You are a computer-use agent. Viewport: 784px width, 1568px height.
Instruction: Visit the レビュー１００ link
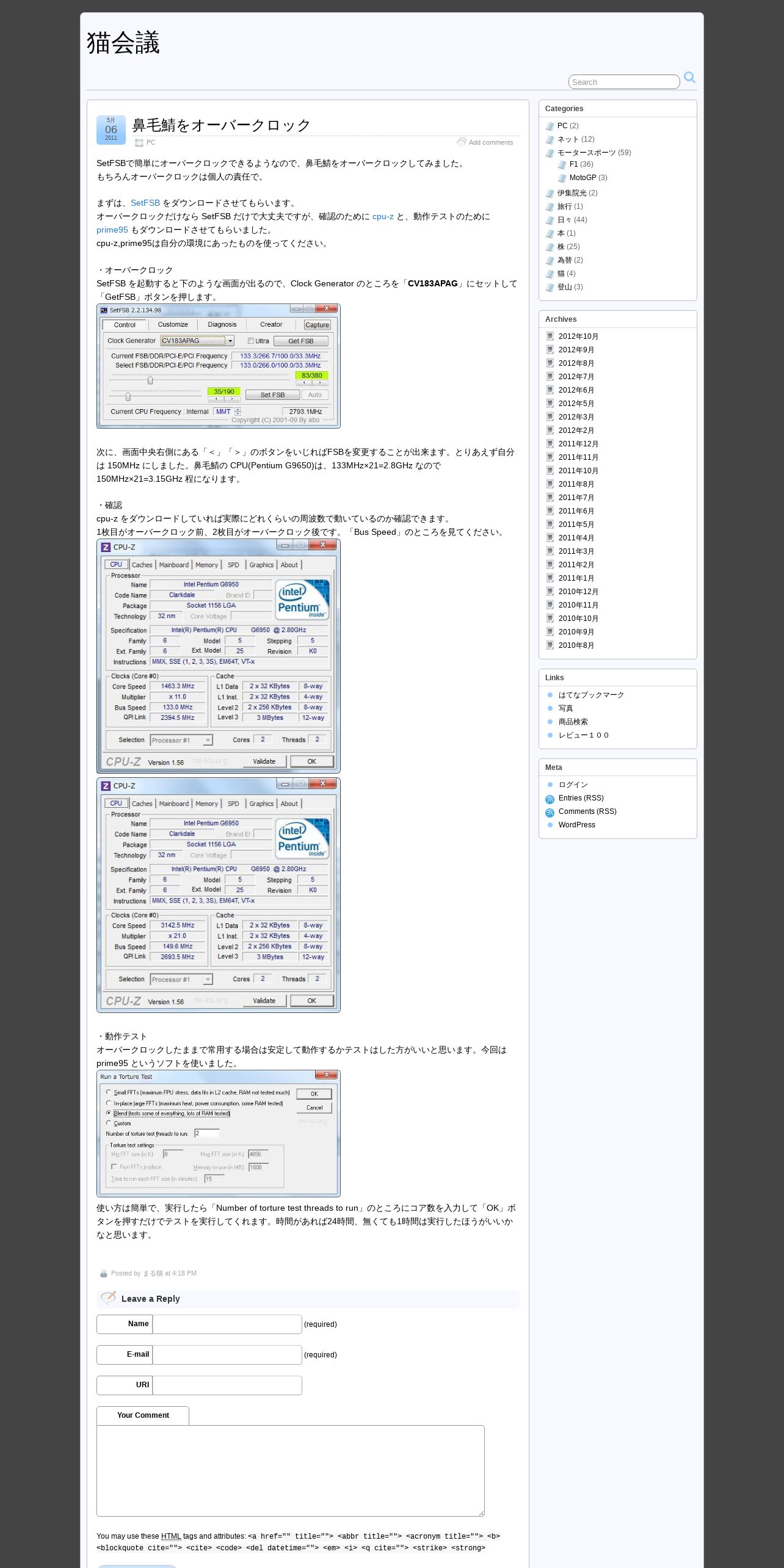(584, 735)
